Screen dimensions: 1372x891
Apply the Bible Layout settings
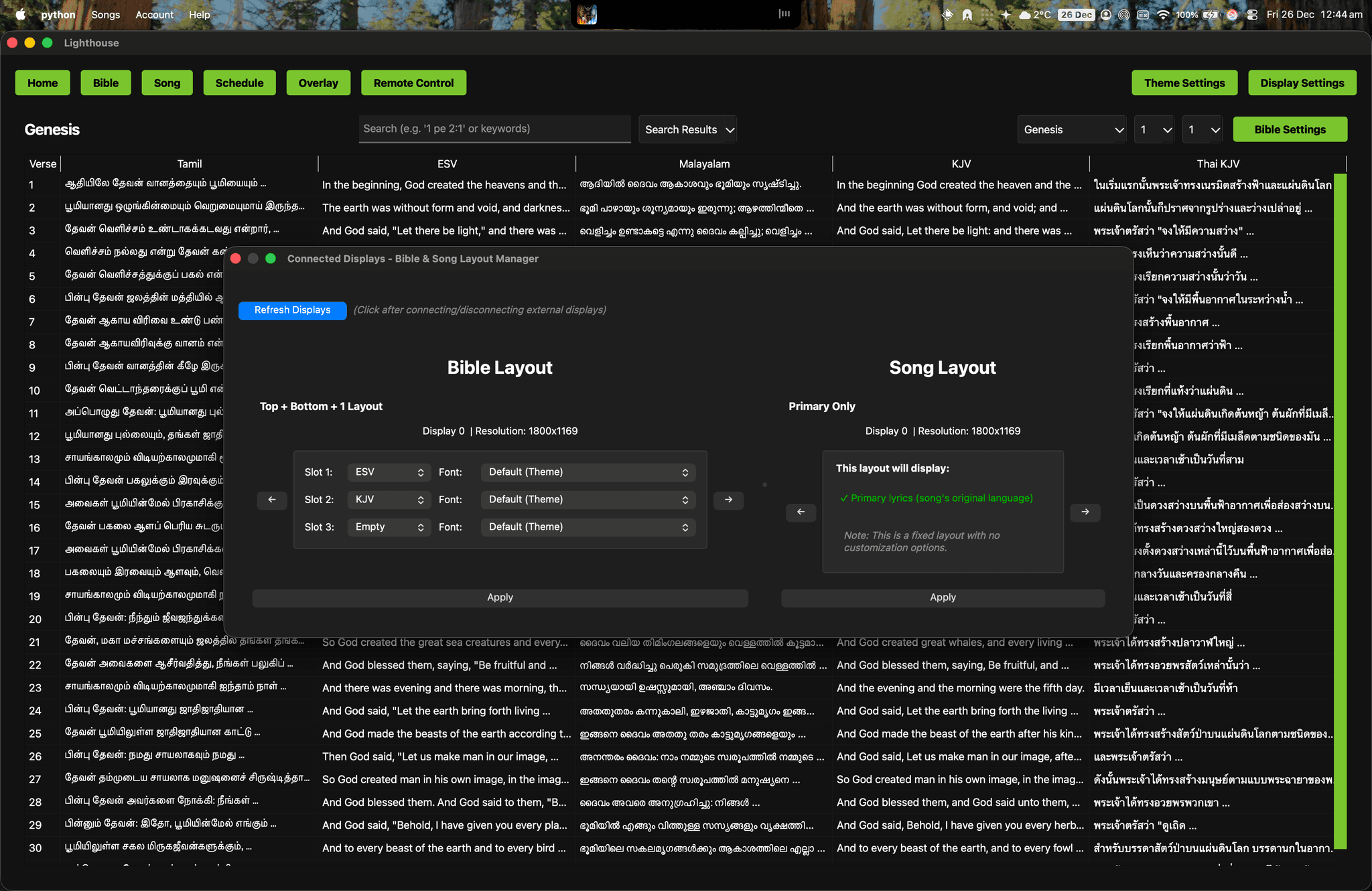pos(500,598)
